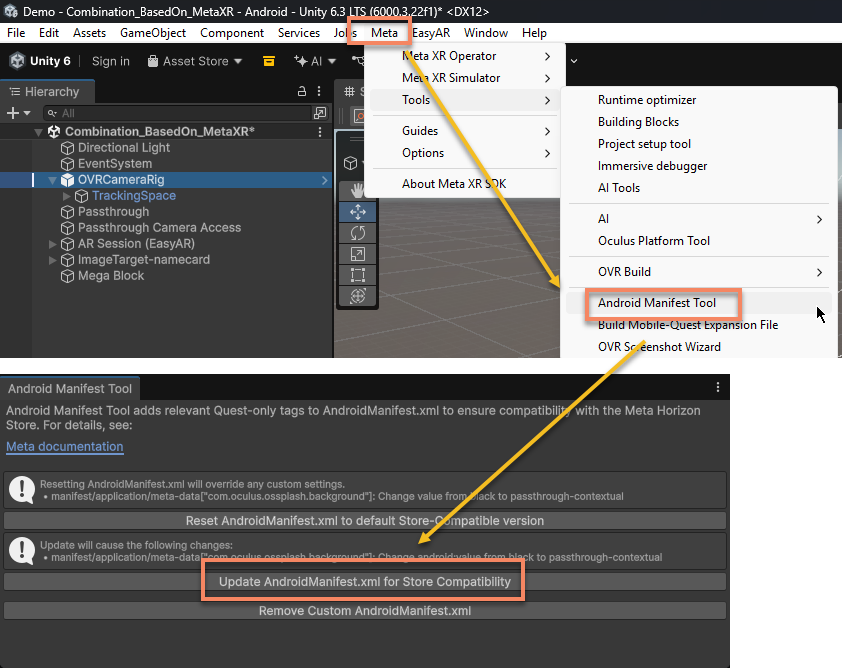
Task: Open the Options submenu
Action: pos(465,153)
